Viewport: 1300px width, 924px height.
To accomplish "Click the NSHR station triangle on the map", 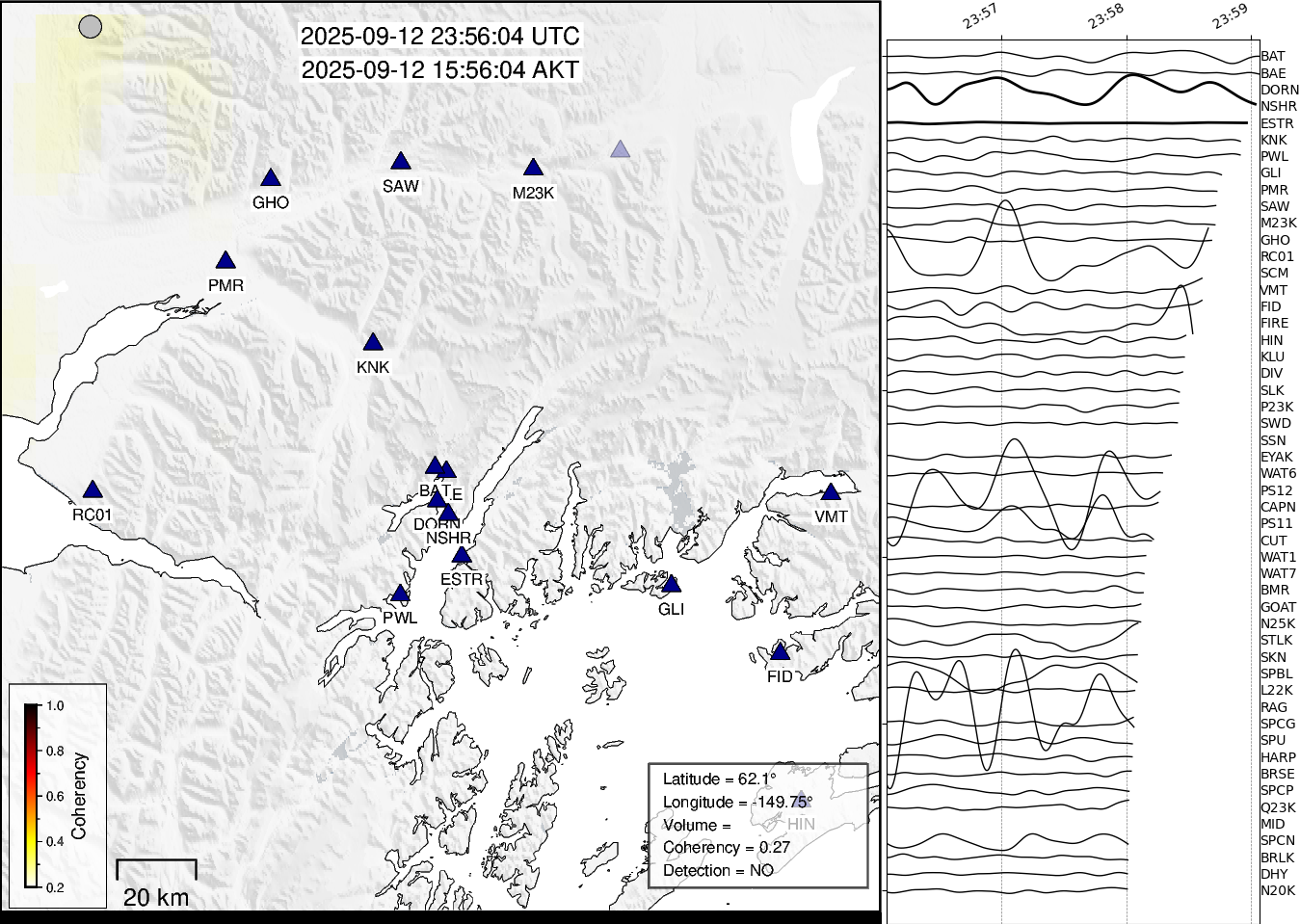I will [x=447, y=514].
